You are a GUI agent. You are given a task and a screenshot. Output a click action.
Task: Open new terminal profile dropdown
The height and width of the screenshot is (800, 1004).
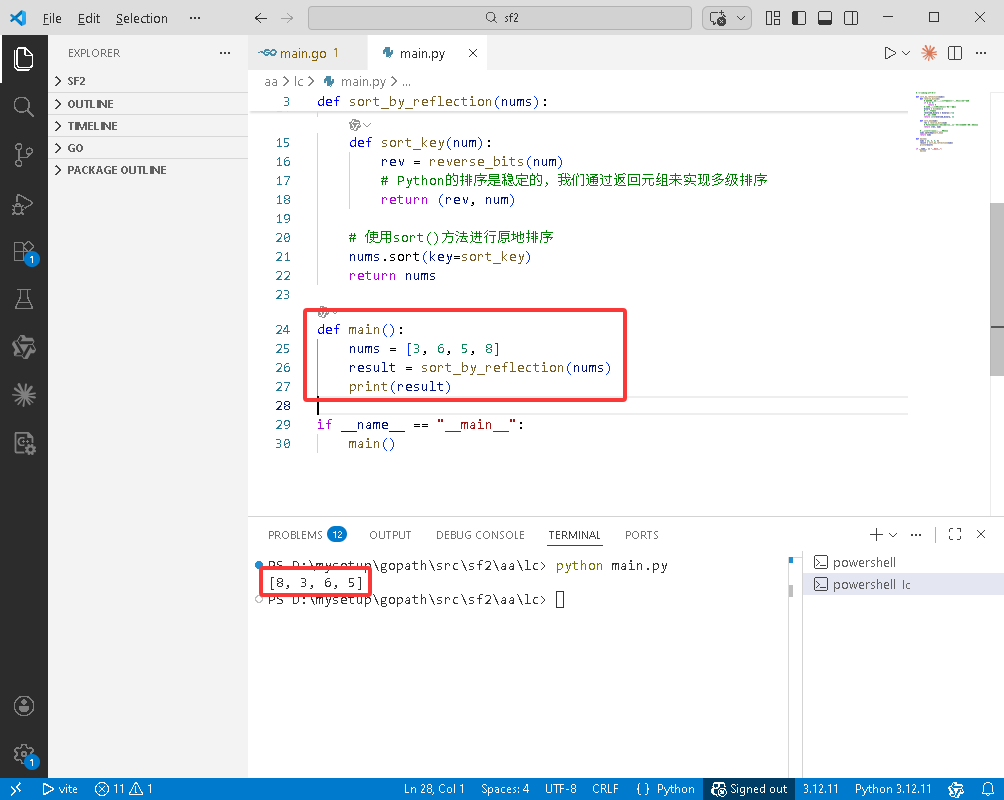893,534
